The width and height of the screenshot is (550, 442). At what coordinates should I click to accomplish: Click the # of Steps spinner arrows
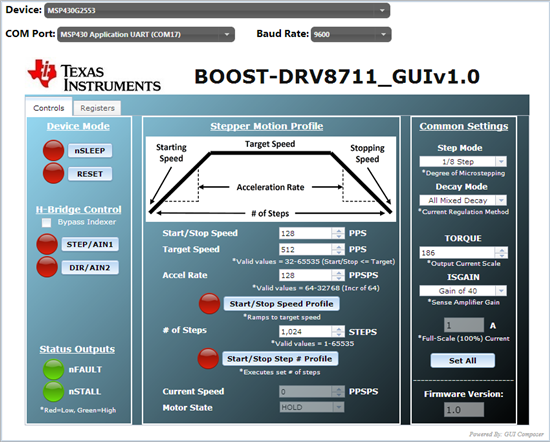tap(338, 331)
